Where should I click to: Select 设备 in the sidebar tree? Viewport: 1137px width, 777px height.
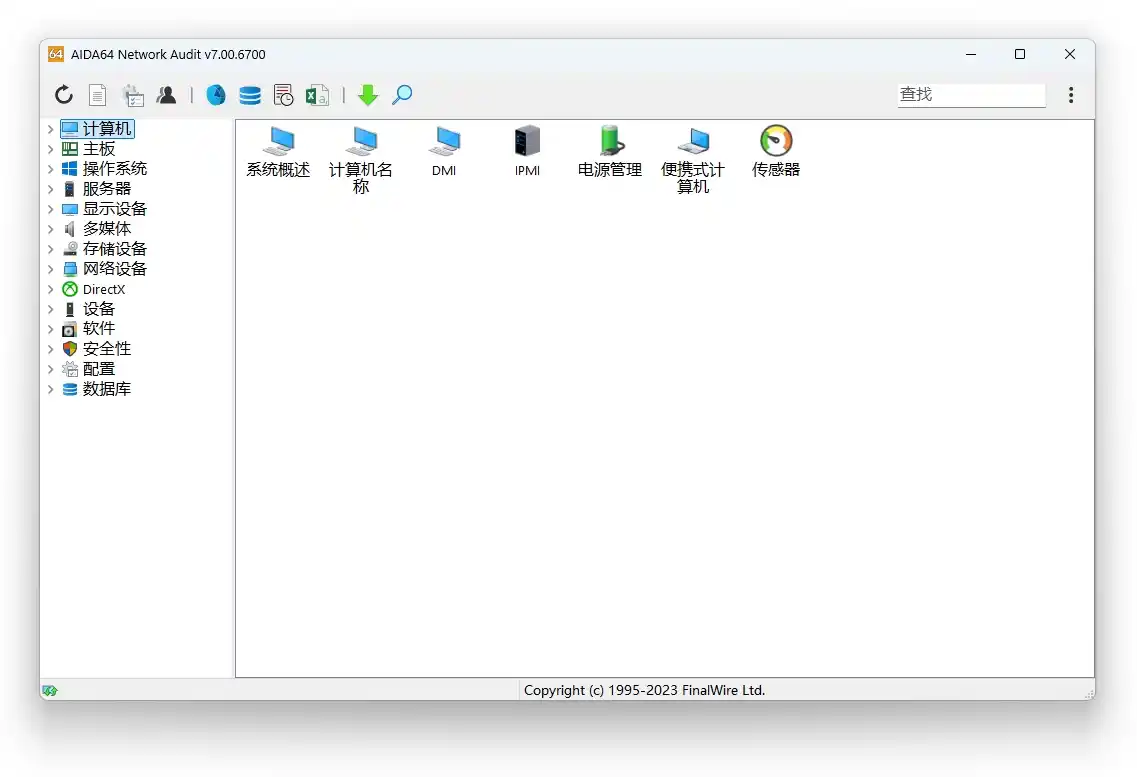[88, 309]
